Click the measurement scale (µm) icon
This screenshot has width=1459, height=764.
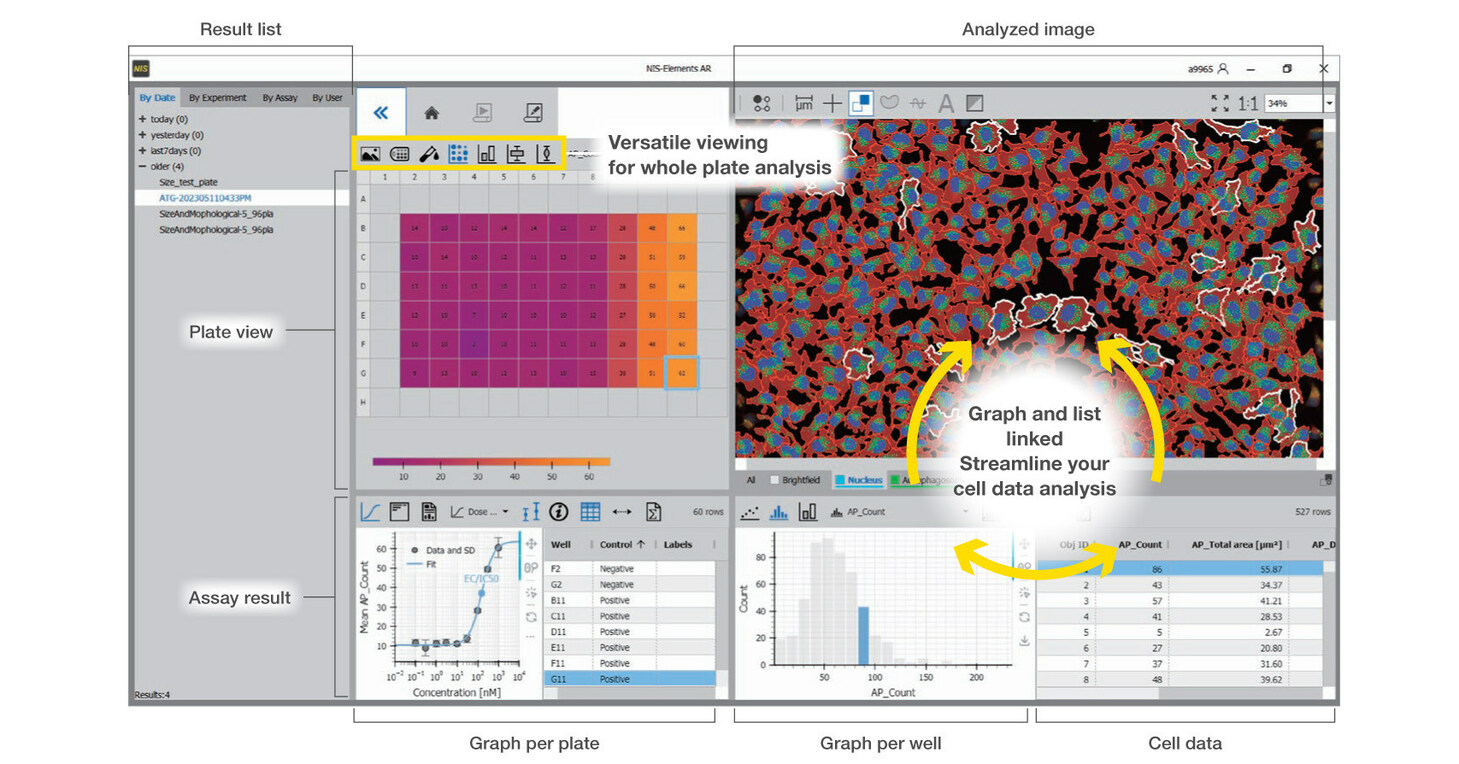click(x=805, y=102)
